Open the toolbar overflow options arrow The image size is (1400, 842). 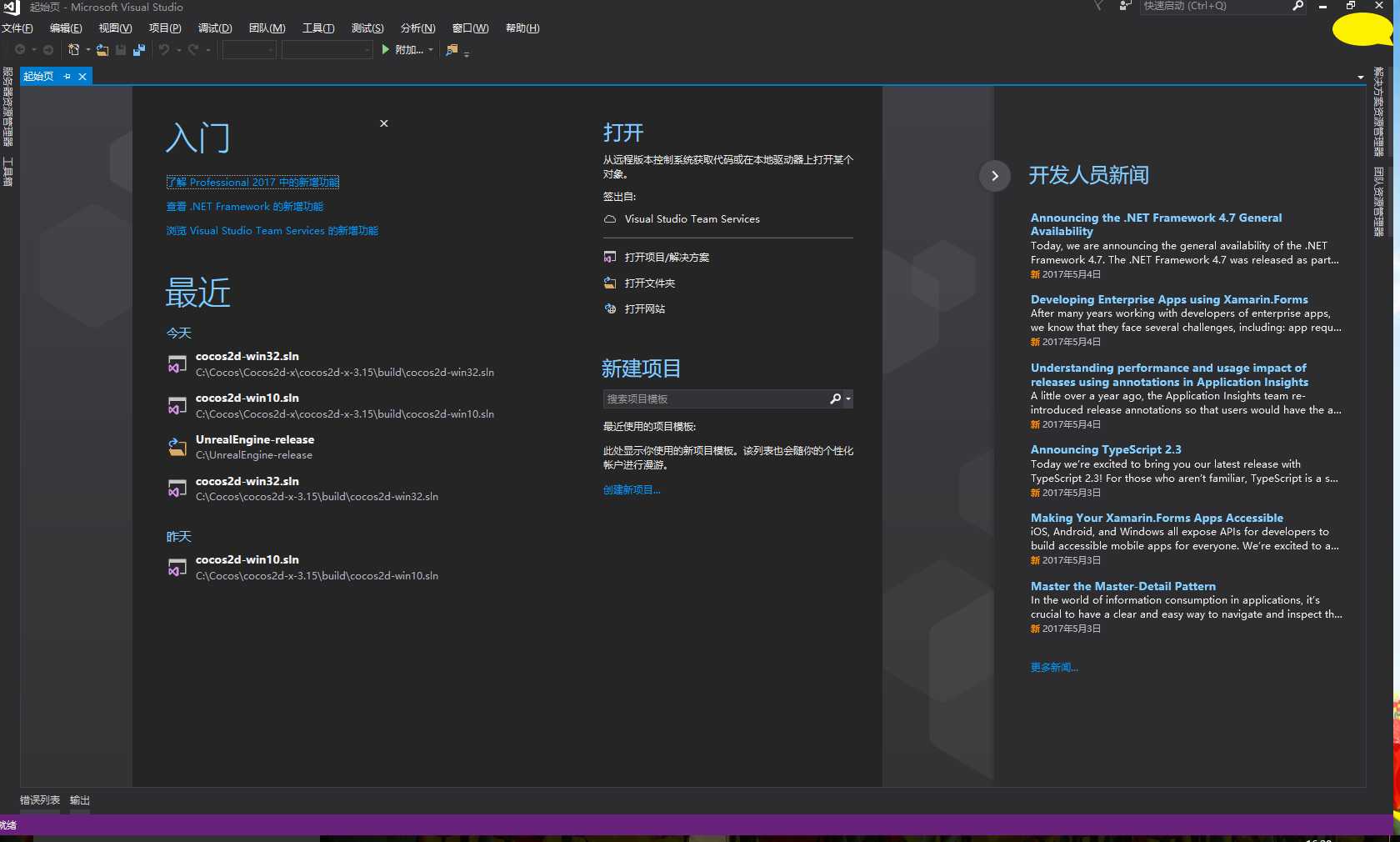pyautogui.click(x=467, y=54)
